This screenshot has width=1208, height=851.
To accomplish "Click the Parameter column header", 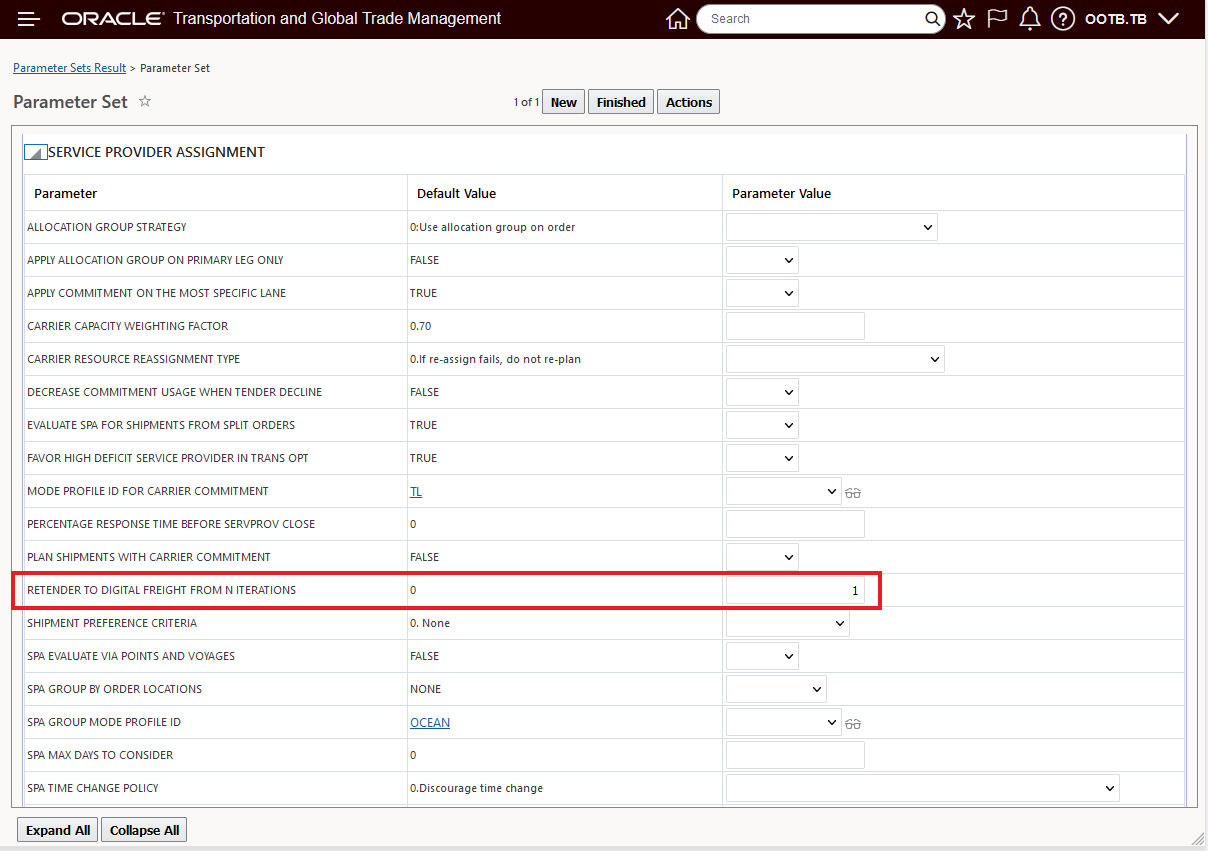I will click(66, 193).
